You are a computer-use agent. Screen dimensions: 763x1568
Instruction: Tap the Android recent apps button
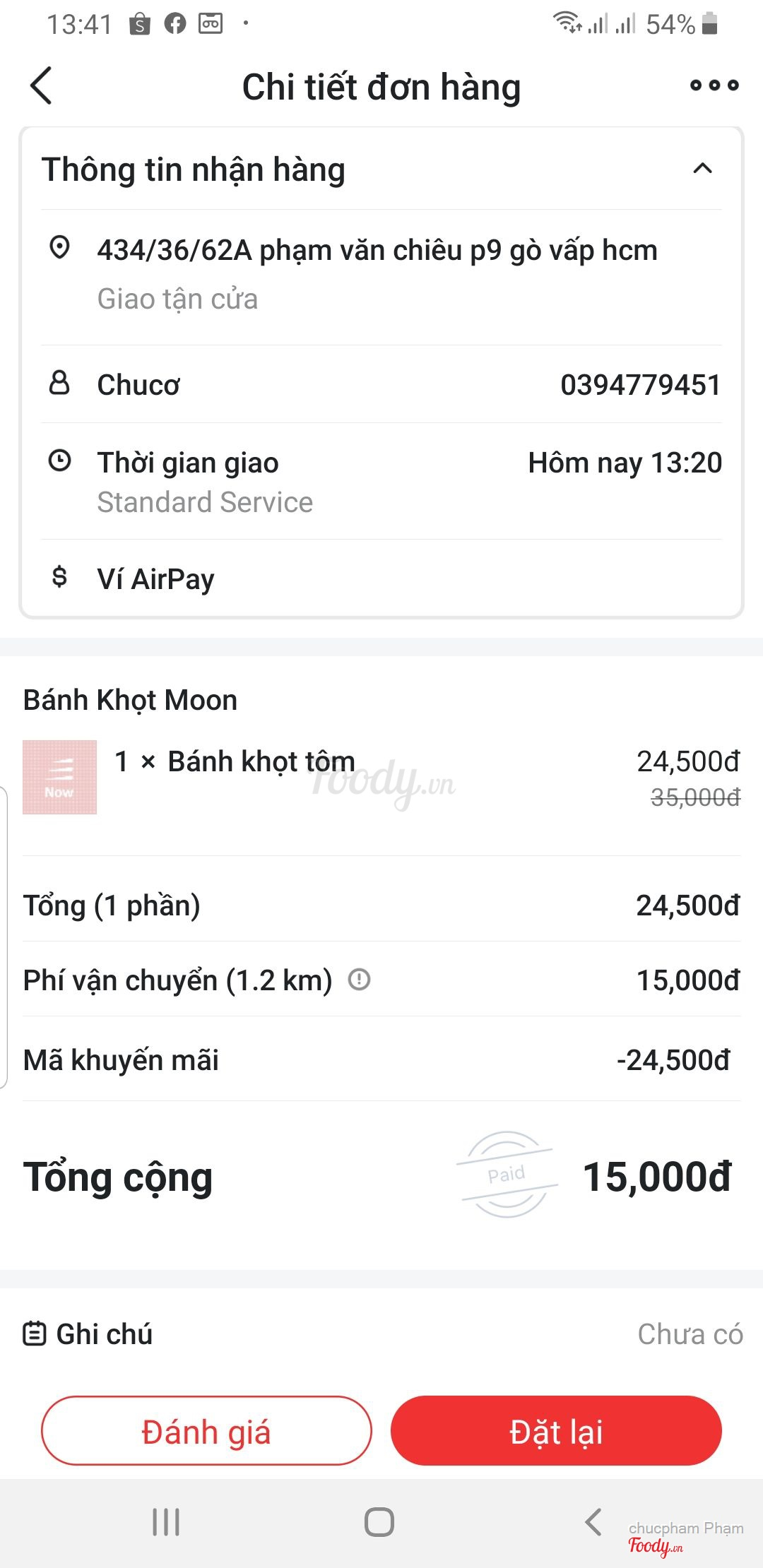pyautogui.click(x=166, y=1522)
